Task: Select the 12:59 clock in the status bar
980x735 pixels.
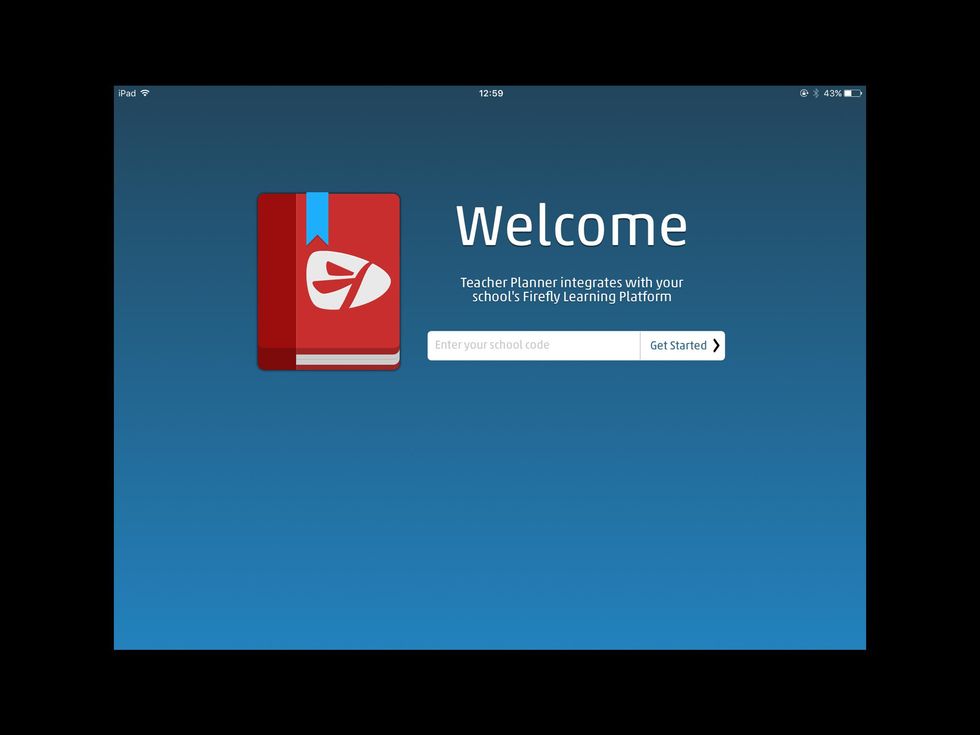Action: [490, 92]
